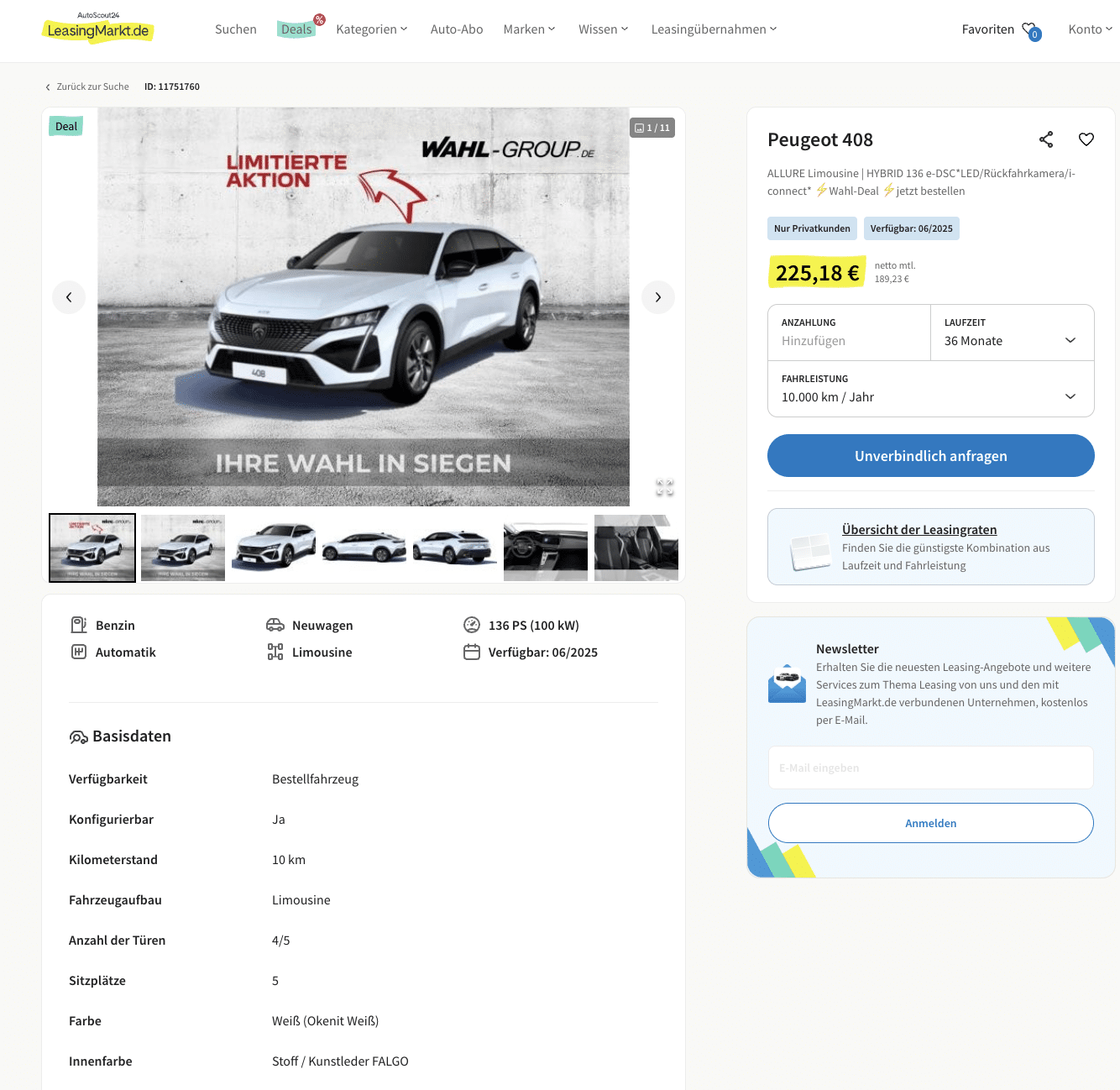Click the car icon beside Neuwagen
The image size is (1120, 1090).
(275, 625)
